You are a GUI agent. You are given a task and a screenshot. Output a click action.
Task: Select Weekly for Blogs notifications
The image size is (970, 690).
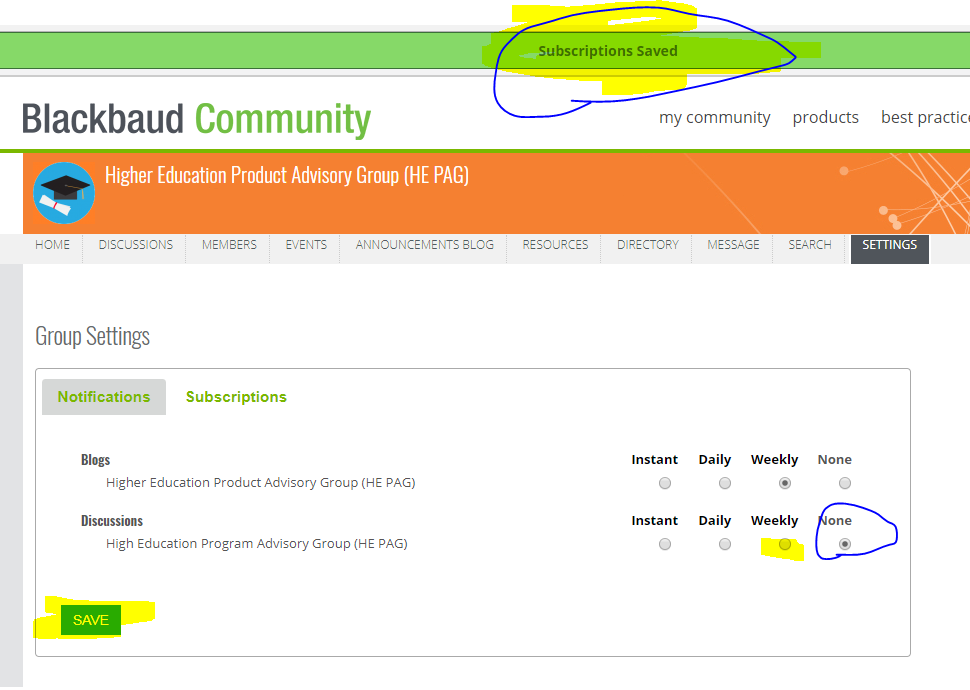tap(784, 483)
